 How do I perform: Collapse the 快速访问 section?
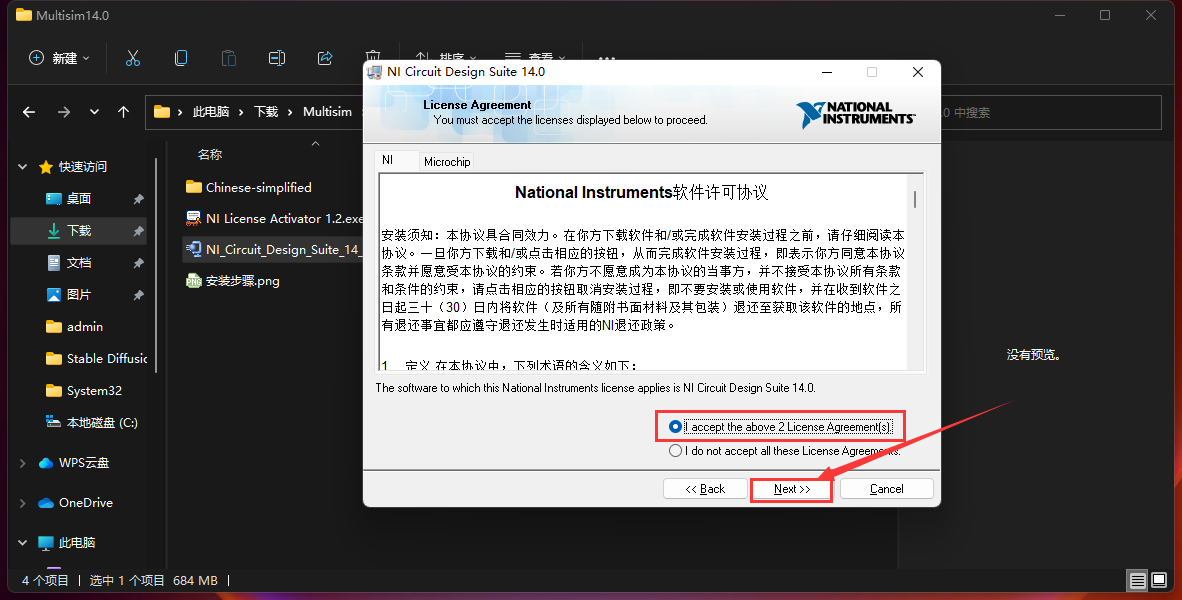(23, 167)
